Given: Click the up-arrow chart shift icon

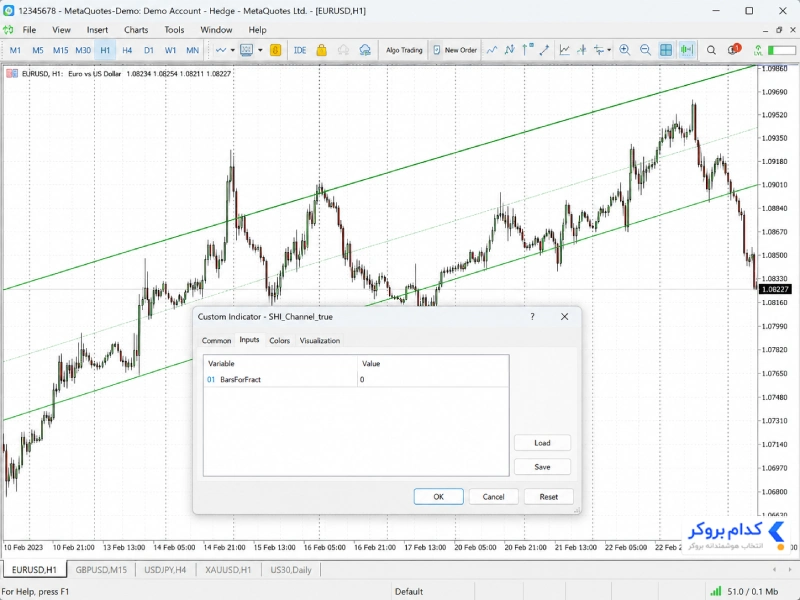Looking at the screenshot, I should click(528, 50).
